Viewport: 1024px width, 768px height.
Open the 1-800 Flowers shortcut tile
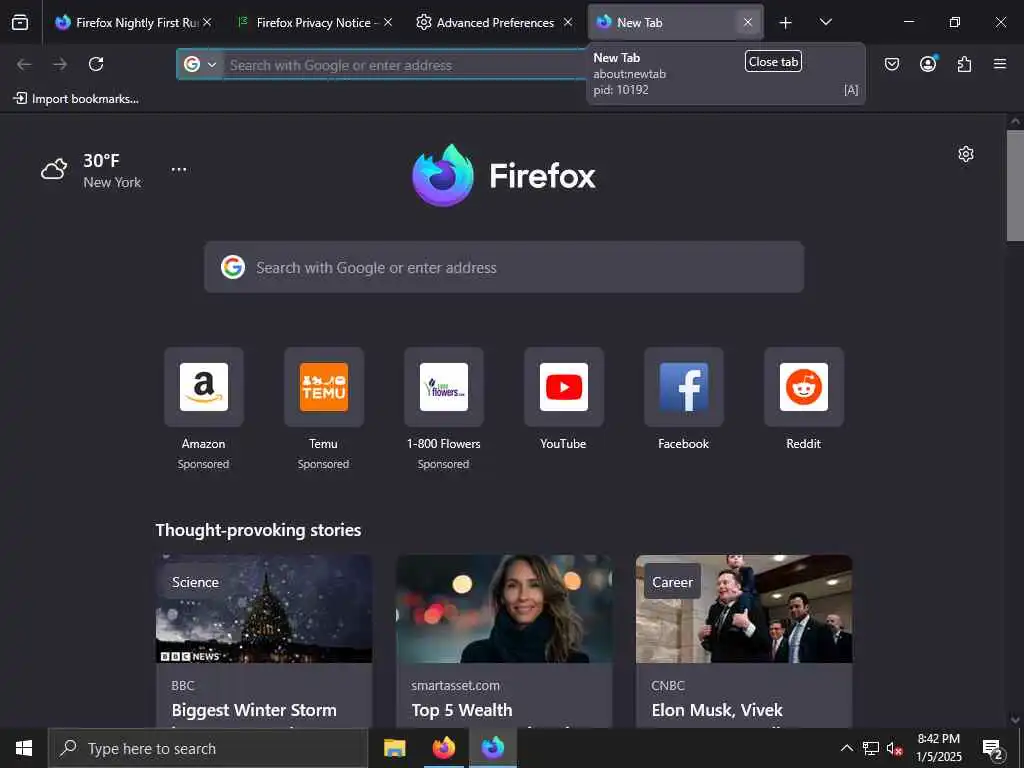444,387
